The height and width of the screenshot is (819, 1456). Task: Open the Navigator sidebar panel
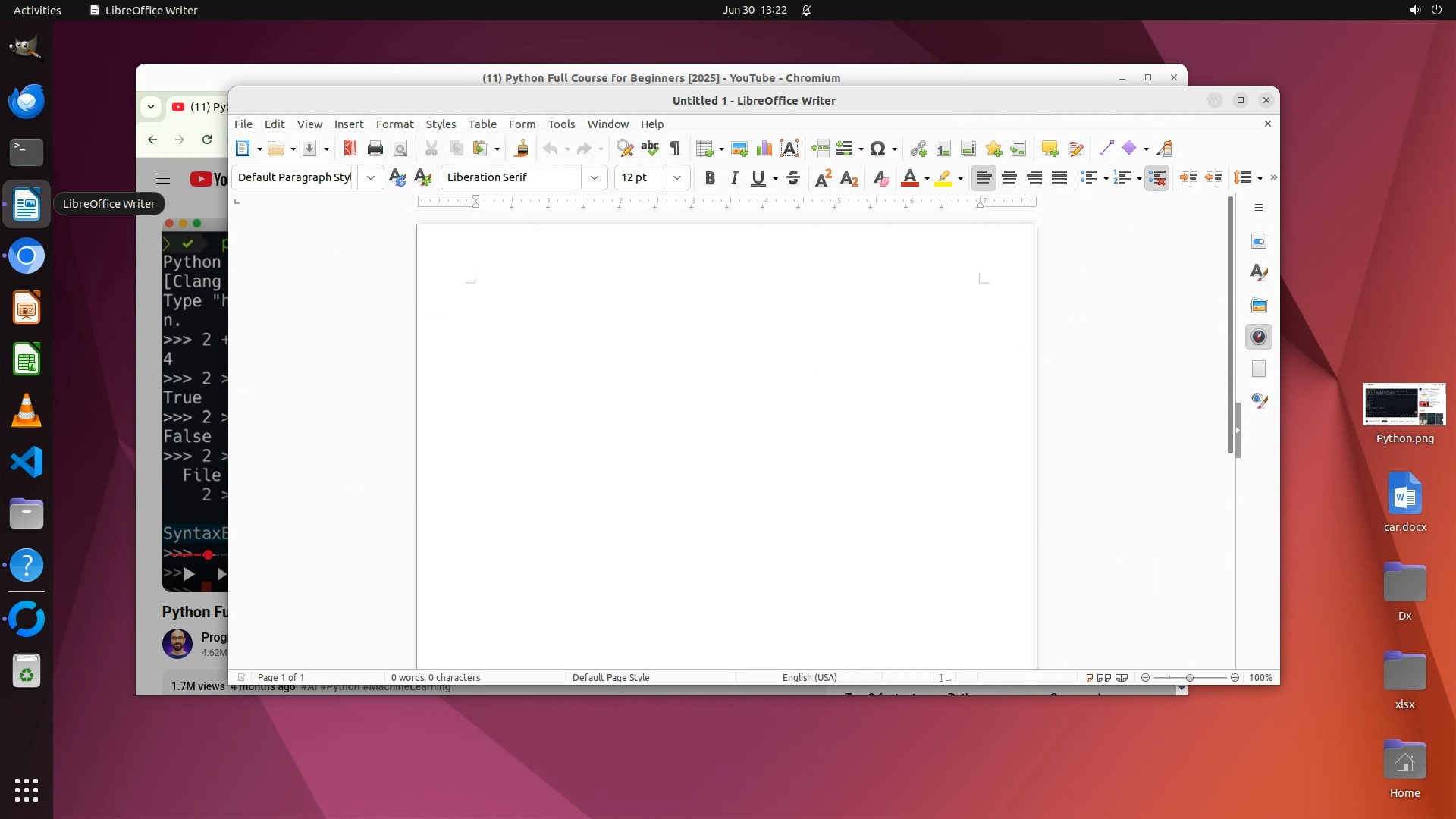pyautogui.click(x=1259, y=337)
